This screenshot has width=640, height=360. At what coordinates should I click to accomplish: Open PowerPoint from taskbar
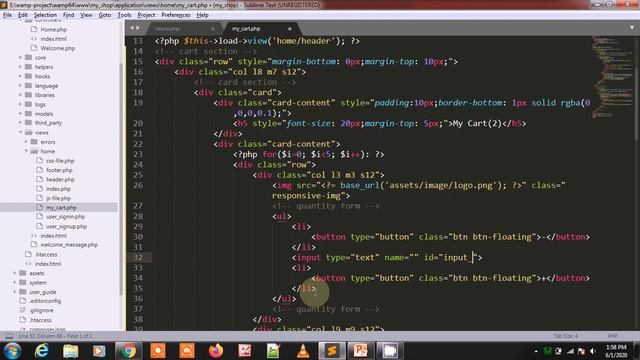[360, 351]
